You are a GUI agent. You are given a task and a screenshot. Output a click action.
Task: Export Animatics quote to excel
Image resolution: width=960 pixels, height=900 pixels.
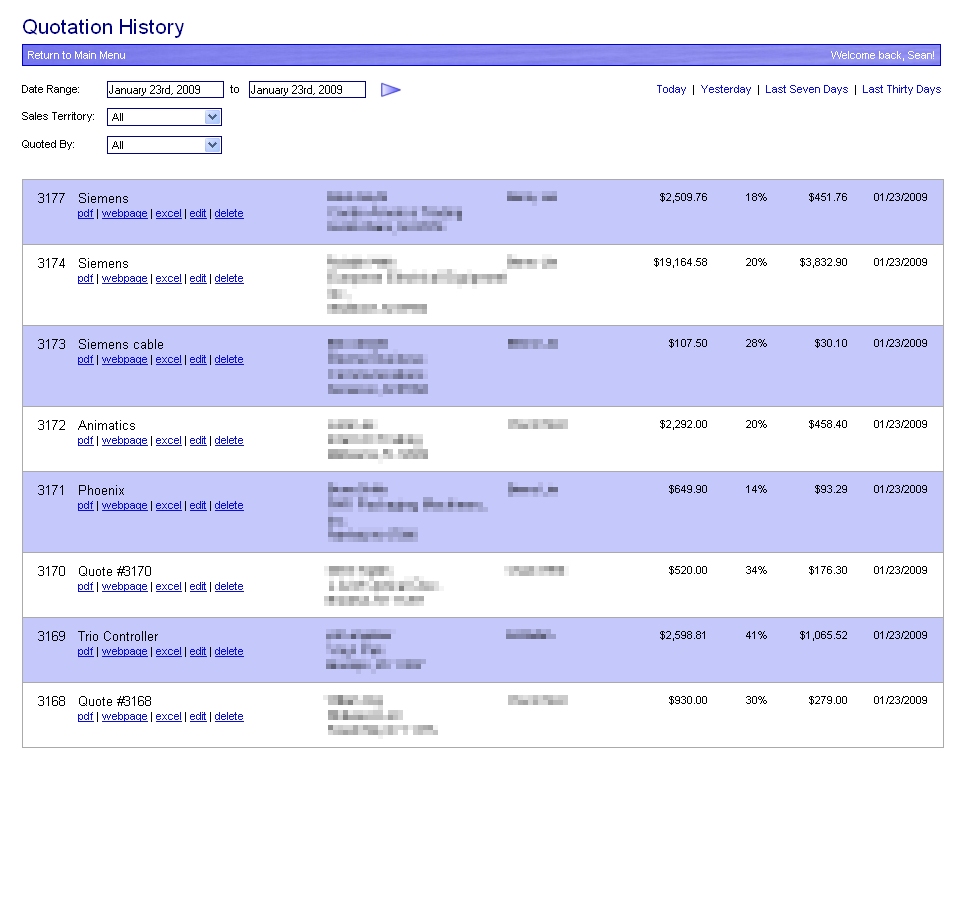click(x=168, y=441)
